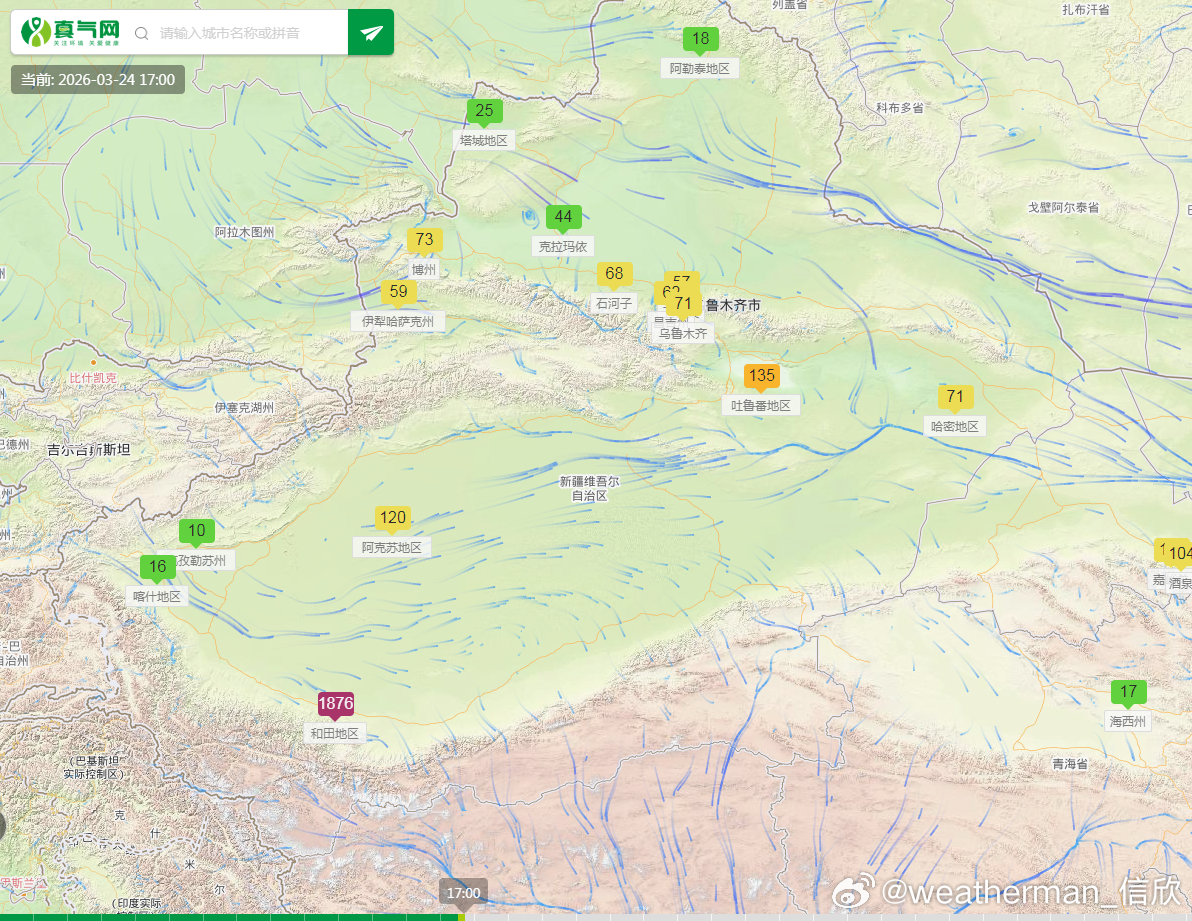This screenshot has height=921, width=1192.
Task: Click the 新疆维吾尔自治区 map label
Action: 589,488
